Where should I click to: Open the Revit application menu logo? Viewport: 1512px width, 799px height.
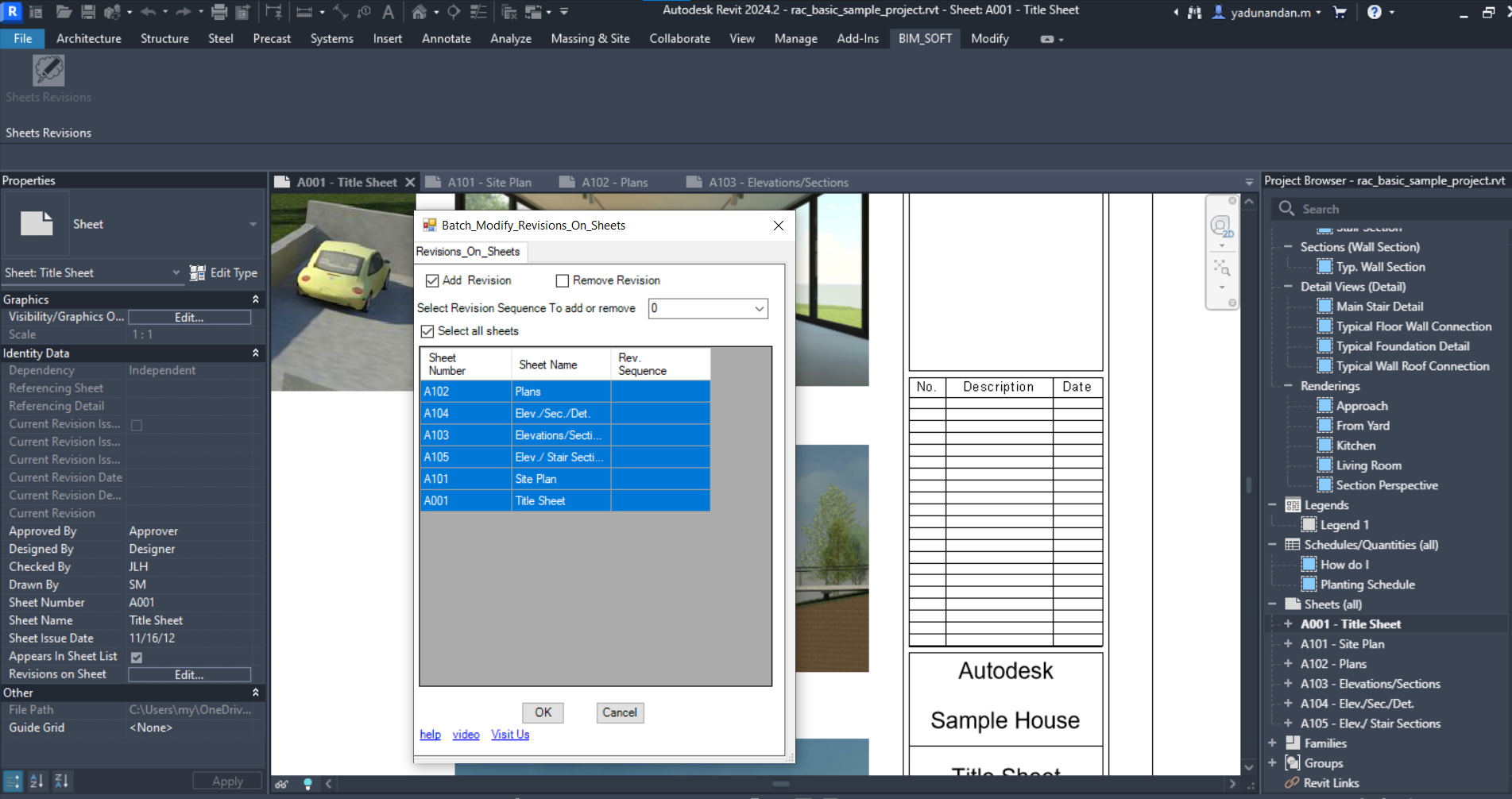(12, 11)
